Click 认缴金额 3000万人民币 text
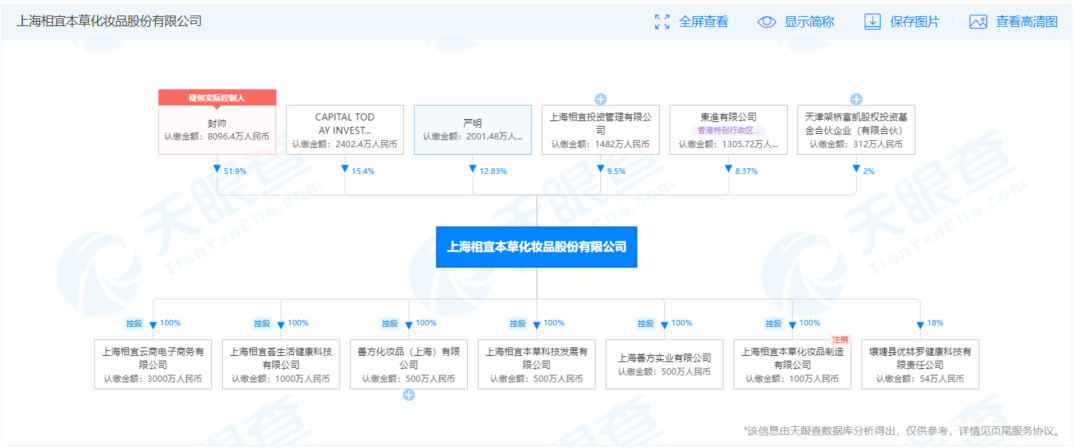Image resolution: width=1080 pixels, height=448 pixels. [153, 378]
